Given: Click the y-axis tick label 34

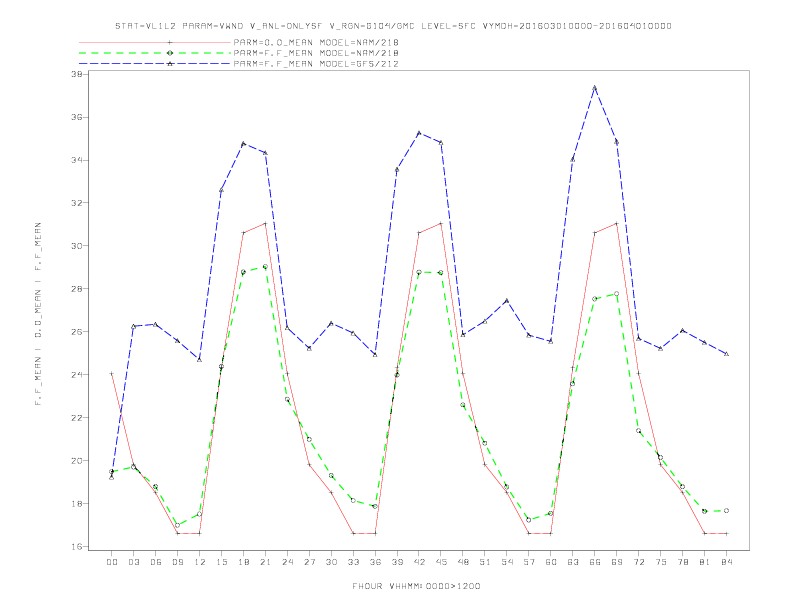Looking at the screenshot, I should [x=77, y=160].
